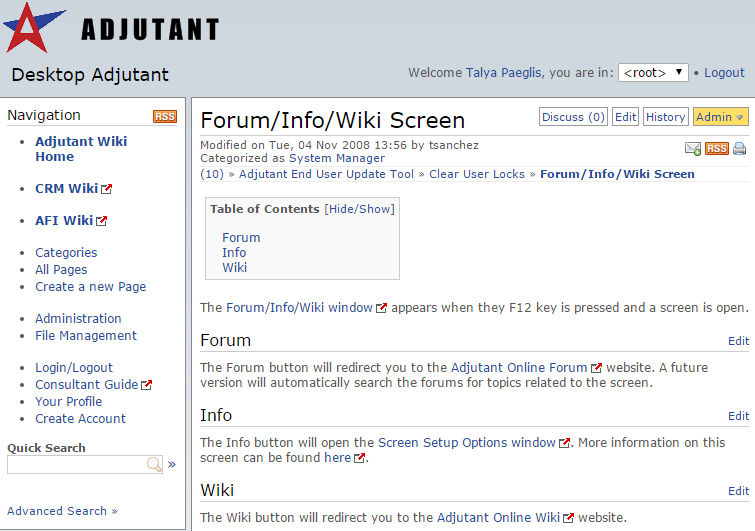This screenshot has width=755, height=531.
Task: Click external-link icon after Consultant Guide
Action: [146, 385]
